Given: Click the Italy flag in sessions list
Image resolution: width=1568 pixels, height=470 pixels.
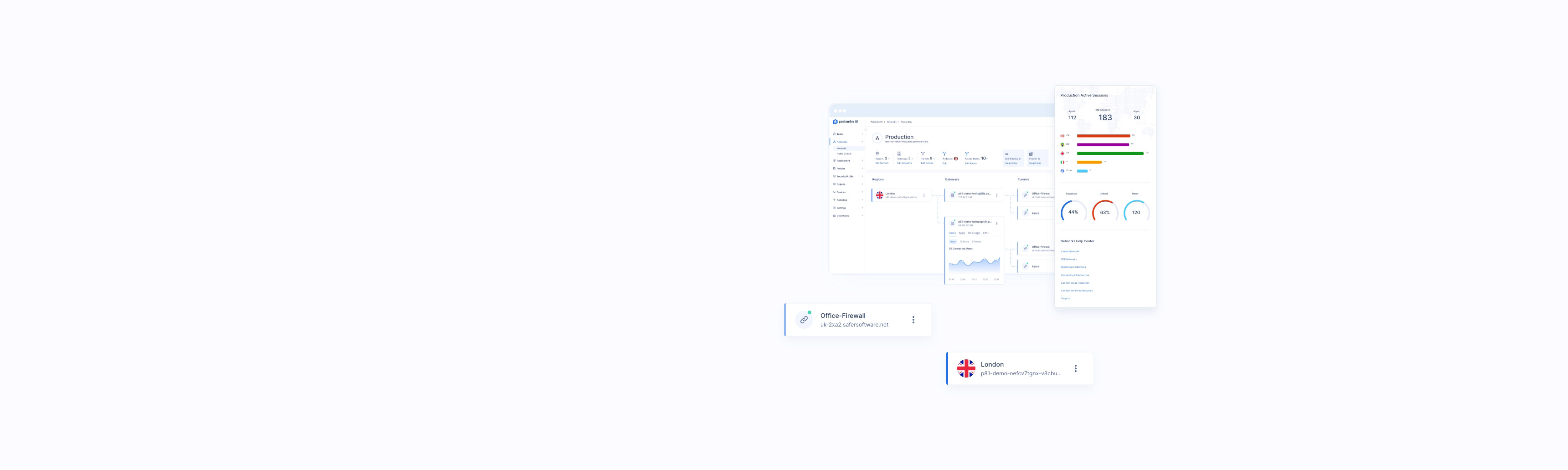Looking at the screenshot, I should (1062, 162).
